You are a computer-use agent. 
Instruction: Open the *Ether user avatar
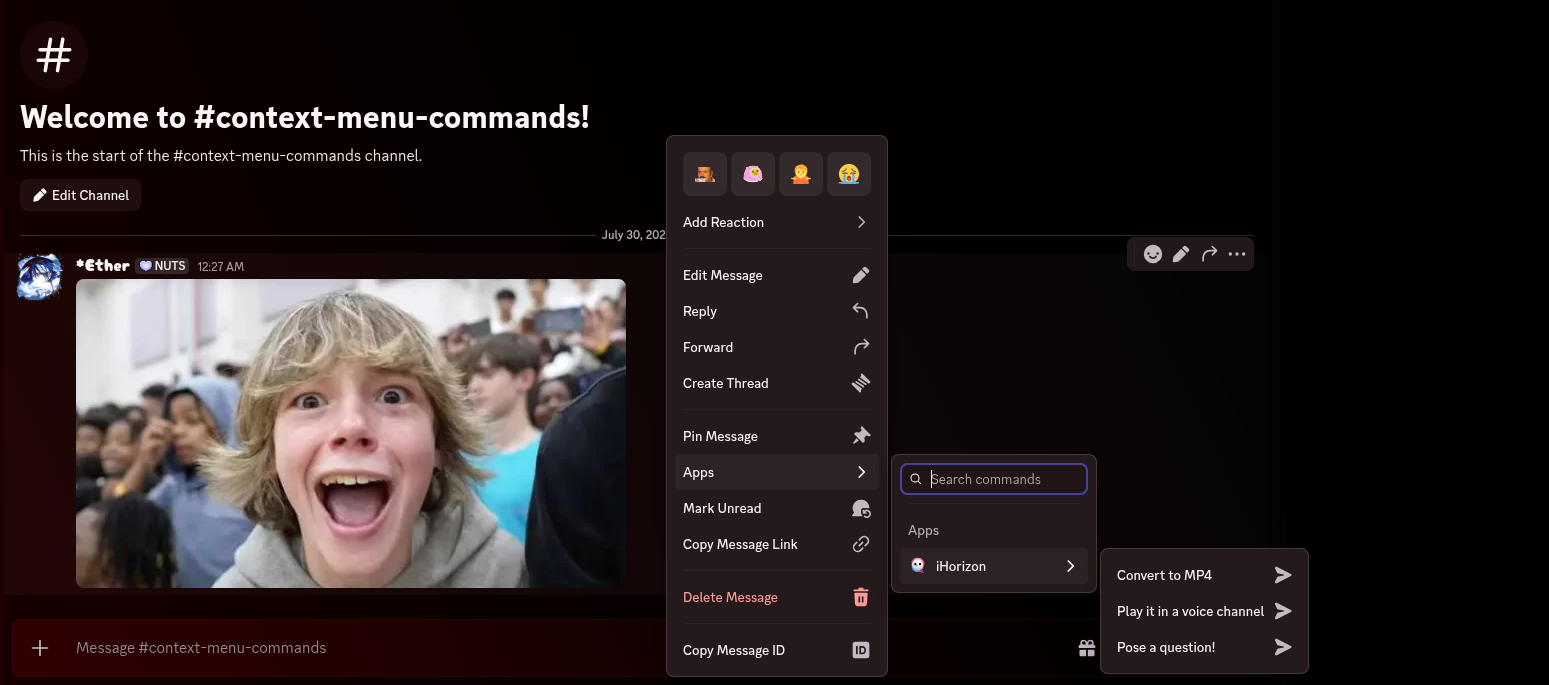[x=42, y=276]
